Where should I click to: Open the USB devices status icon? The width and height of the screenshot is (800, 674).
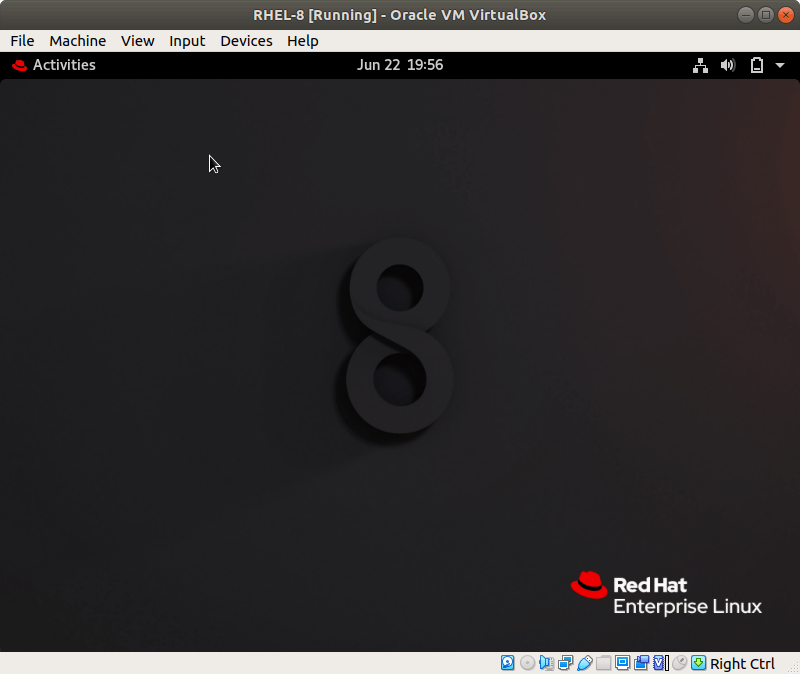click(x=584, y=663)
